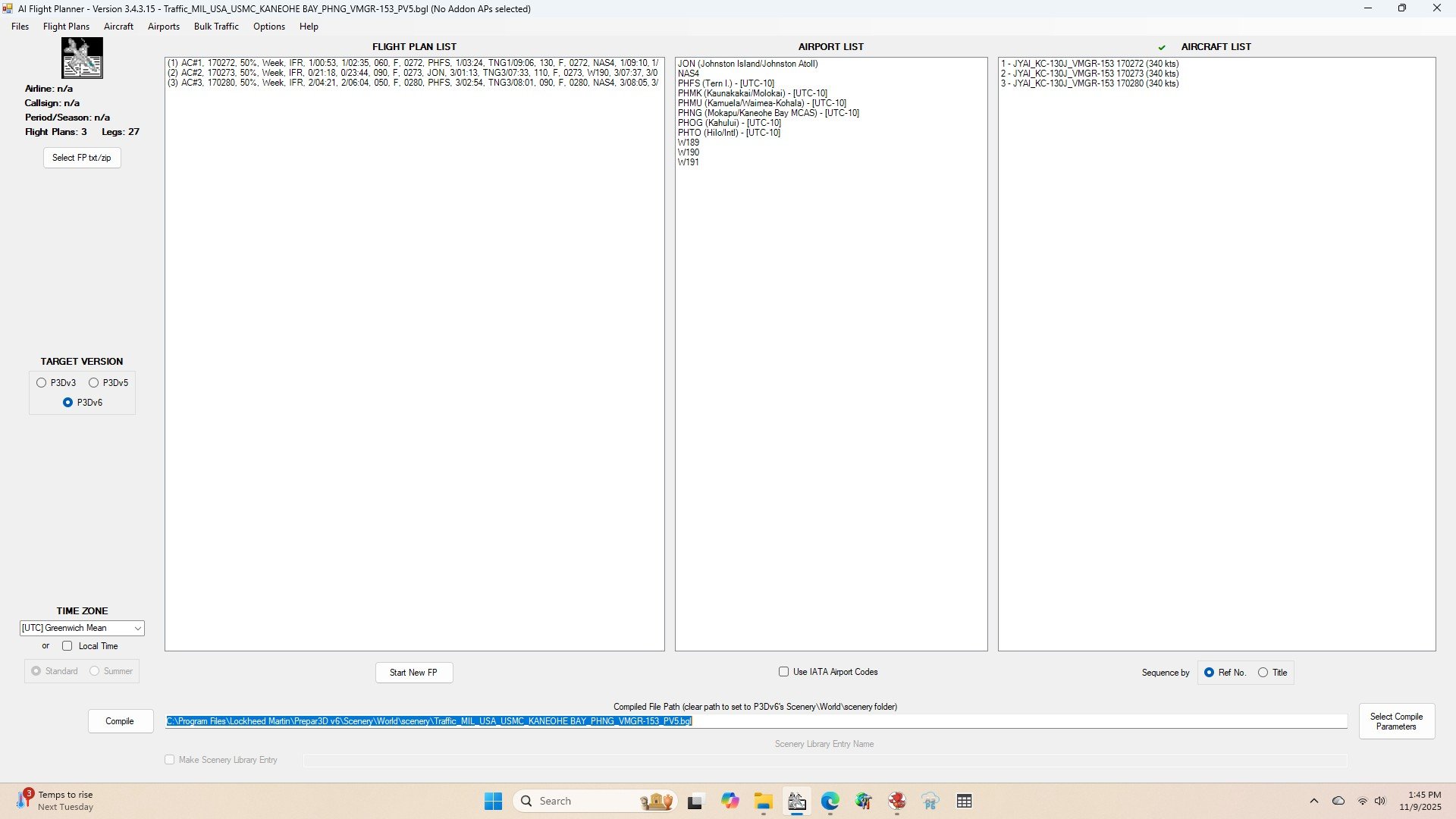This screenshot has height=819, width=1456.
Task: Click the AI Flight Planner logo thumbnail
Action: point(82,58)
